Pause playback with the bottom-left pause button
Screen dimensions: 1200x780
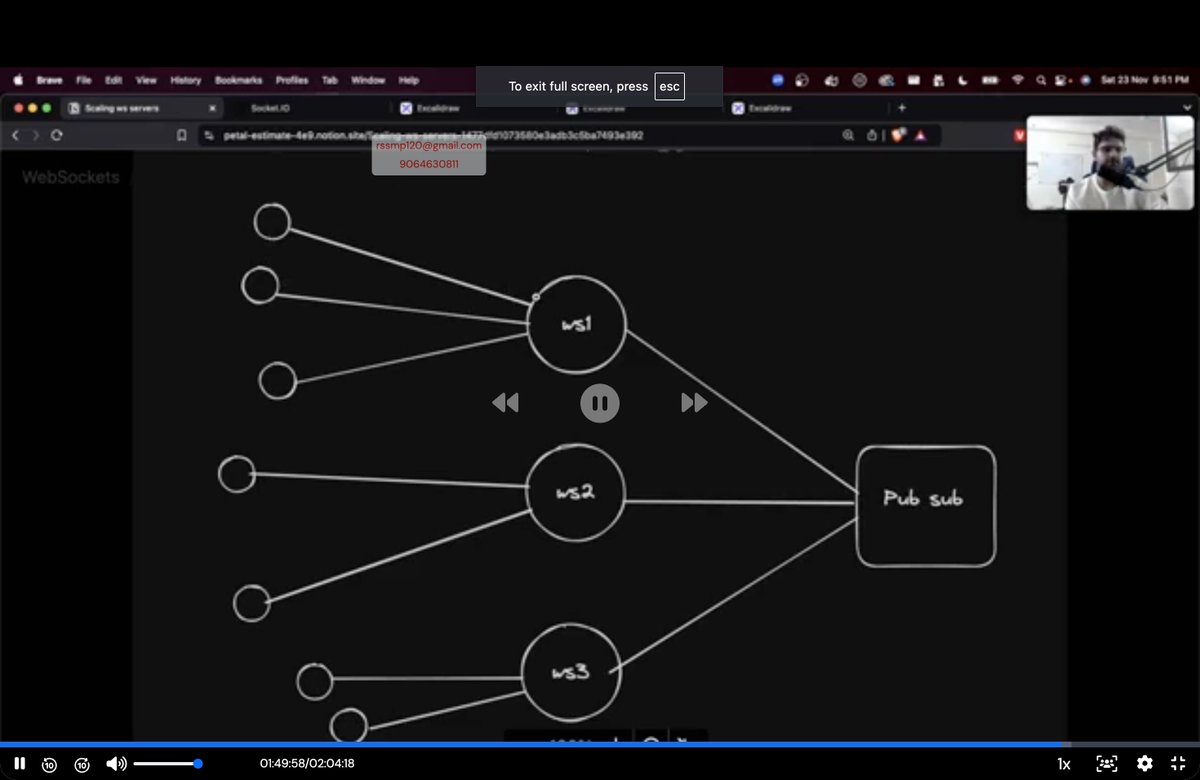tap(20, 763)
